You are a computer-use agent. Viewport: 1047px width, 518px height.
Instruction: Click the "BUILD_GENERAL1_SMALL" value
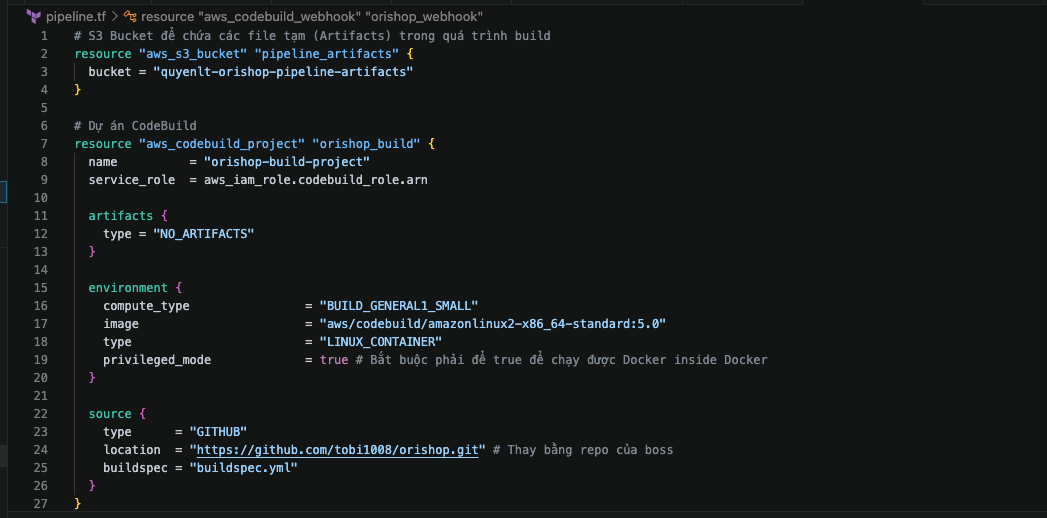(x=399, y=306)
